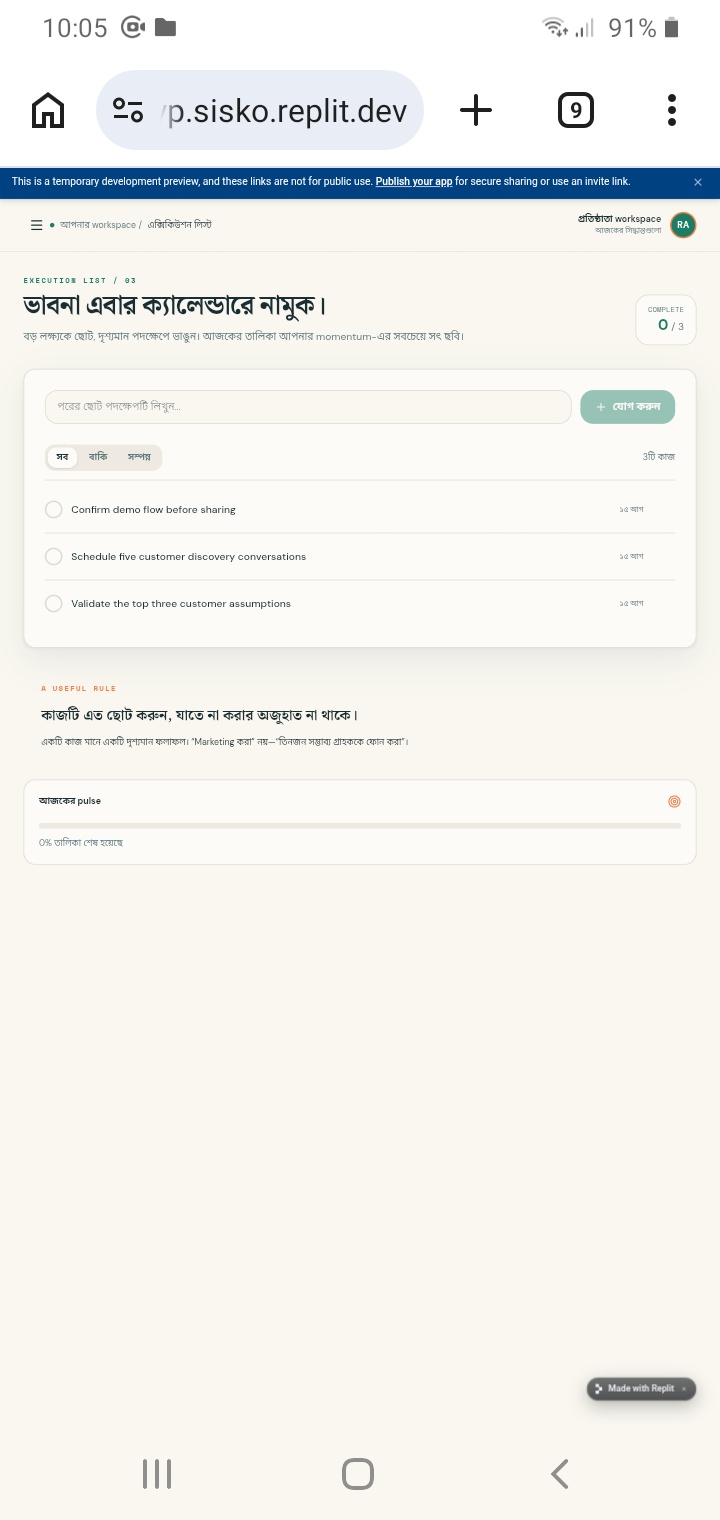Click the target icon in pulse card
Image resolution: width=720 pixels, height=1520 pixels.
(x=674, y=801)
